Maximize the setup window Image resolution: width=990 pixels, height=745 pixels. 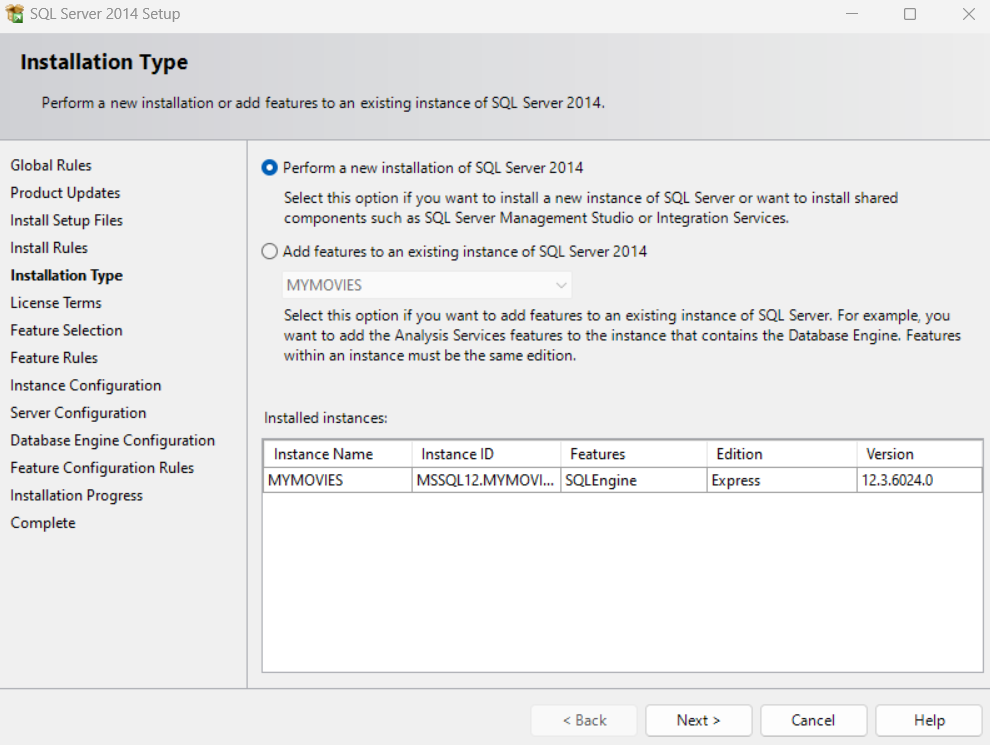[910, 14]
